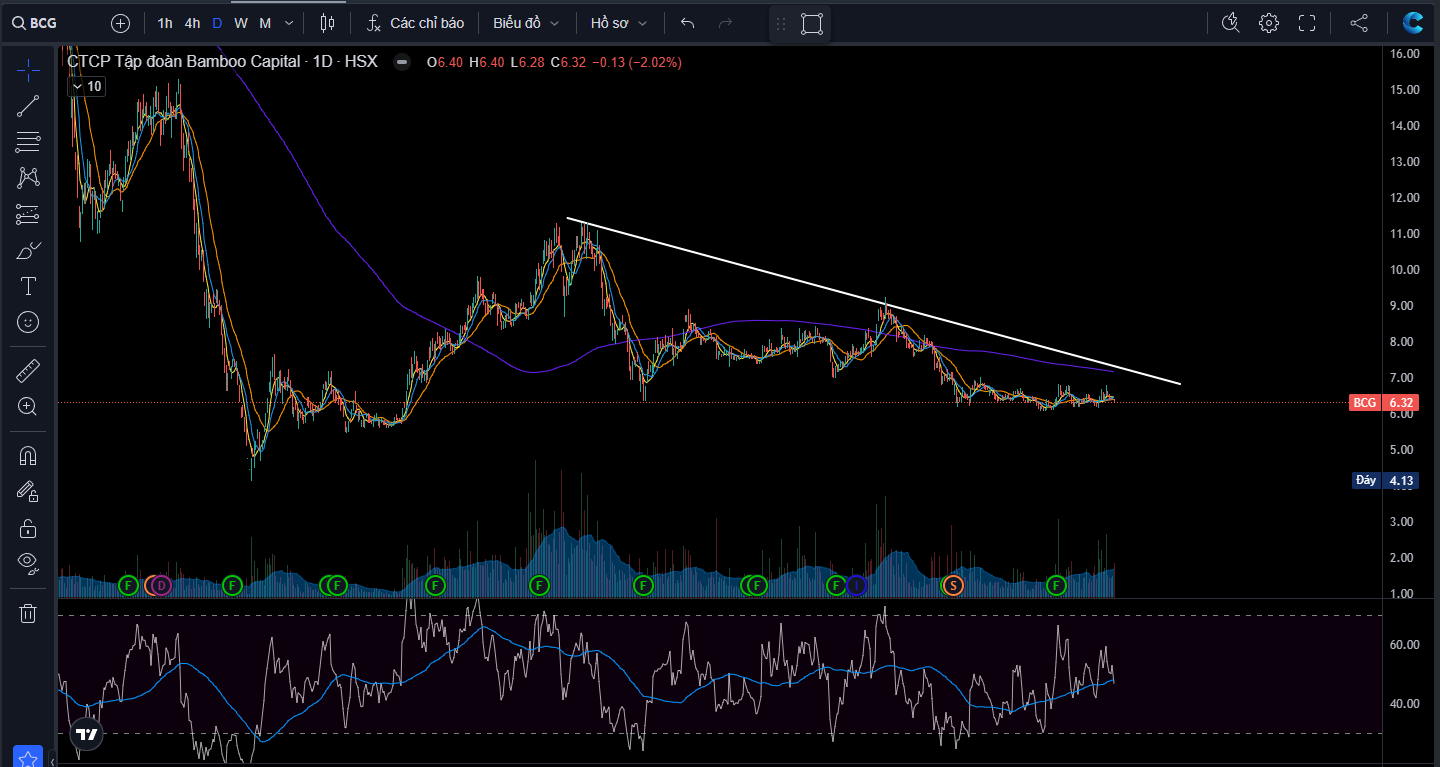Pick the ruler measure tool
The image size is (1440, 767).
(28, 372)
